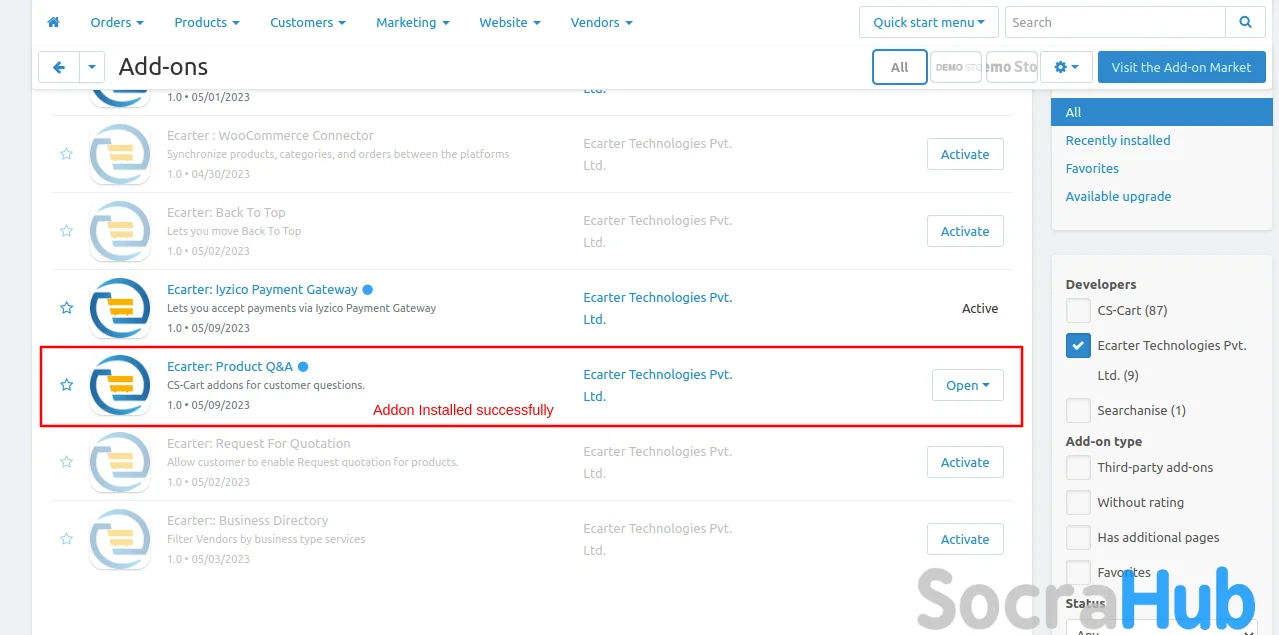Click the Iyzico Payment Gateway add-on logo
This screenshot has height=635, width=1279.
point(120,308)
